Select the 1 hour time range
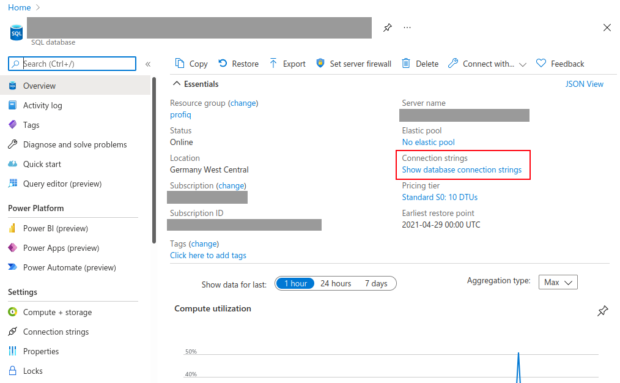Image resolution: width=620 pixels, height=383 pixels. [x=295, y=283]
